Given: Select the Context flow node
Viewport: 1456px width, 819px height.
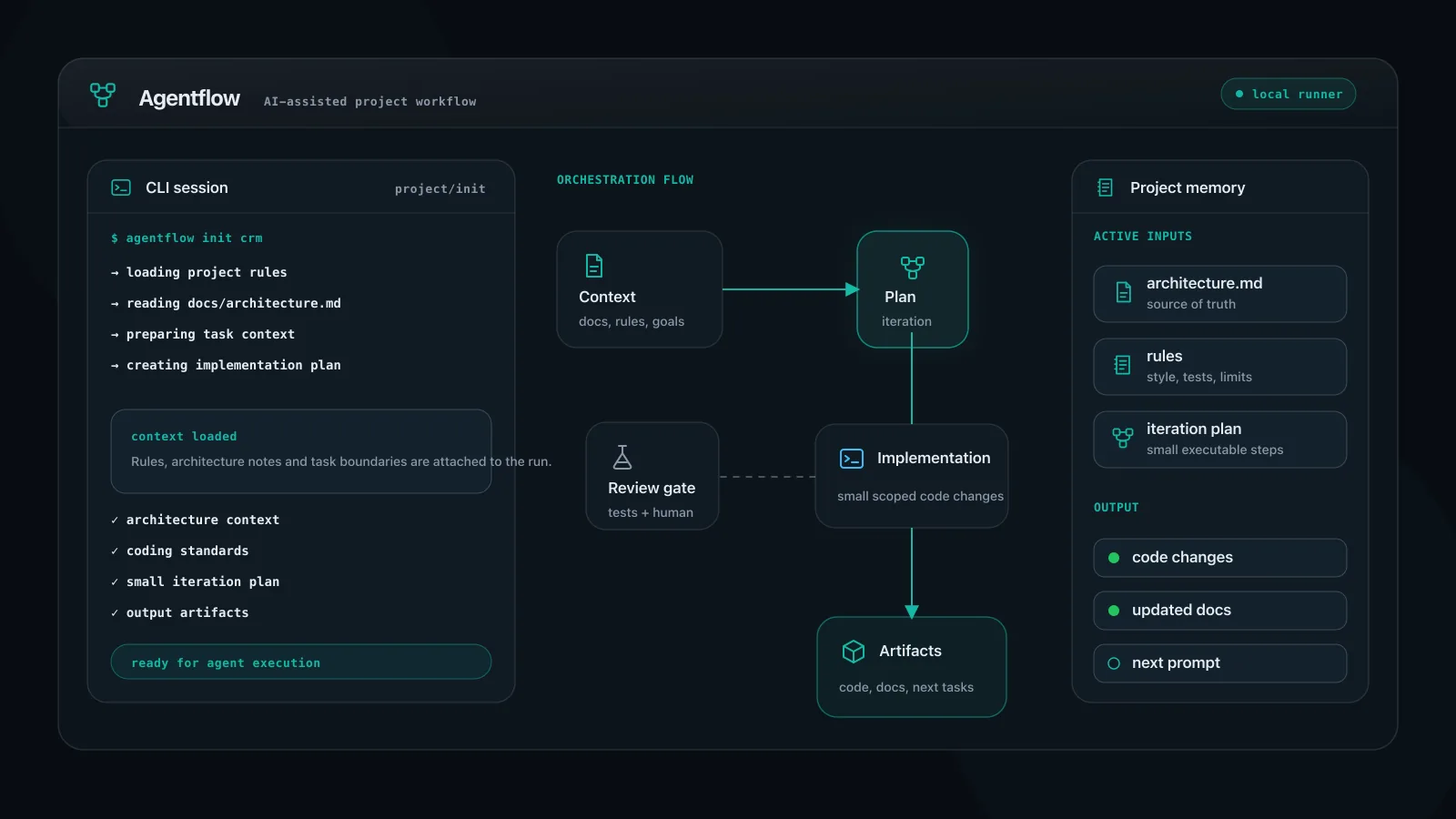Looking at the screenshot, I should click(640, 289).
